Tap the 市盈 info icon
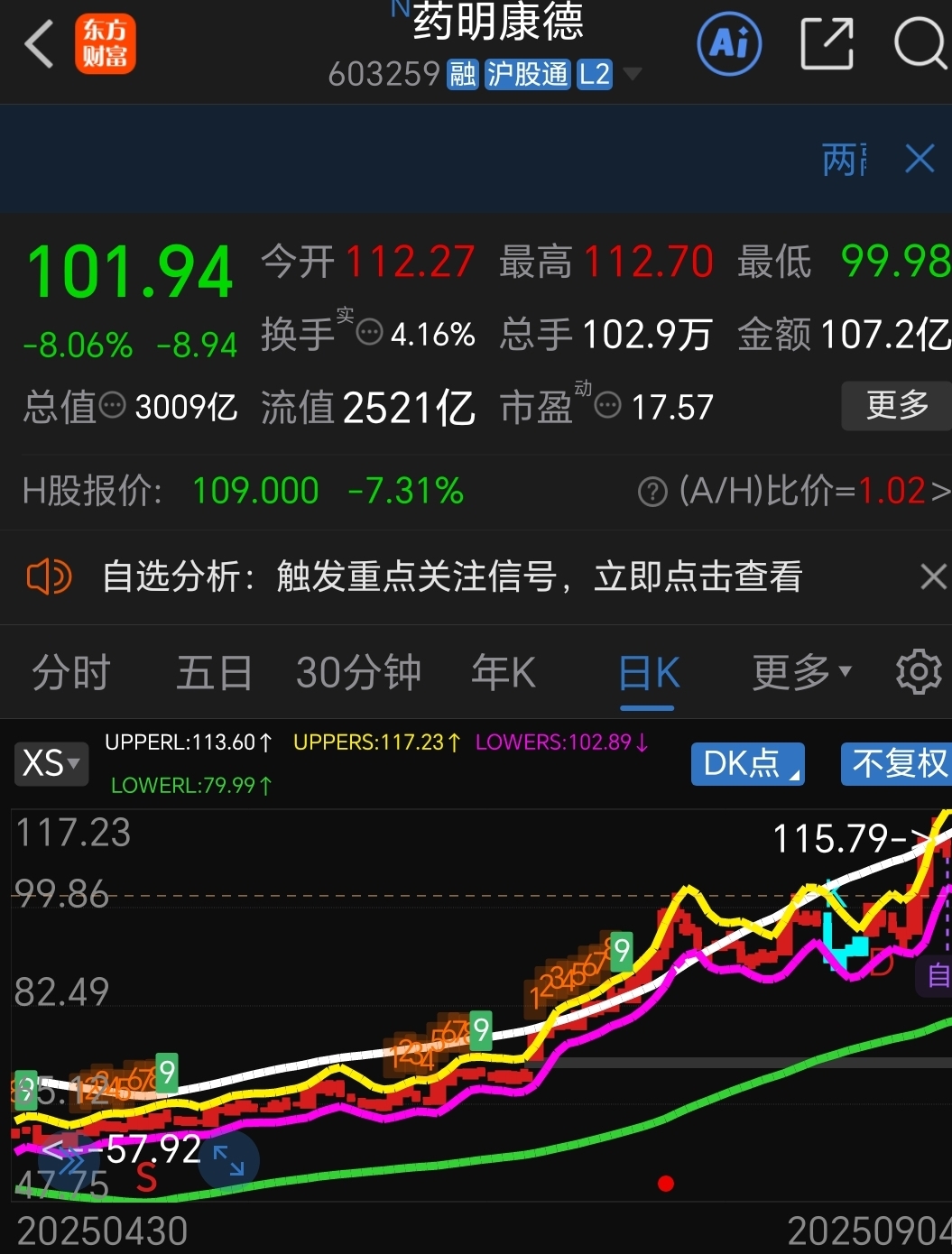Viewport: 952px width, 1254px height. (607, 405)
